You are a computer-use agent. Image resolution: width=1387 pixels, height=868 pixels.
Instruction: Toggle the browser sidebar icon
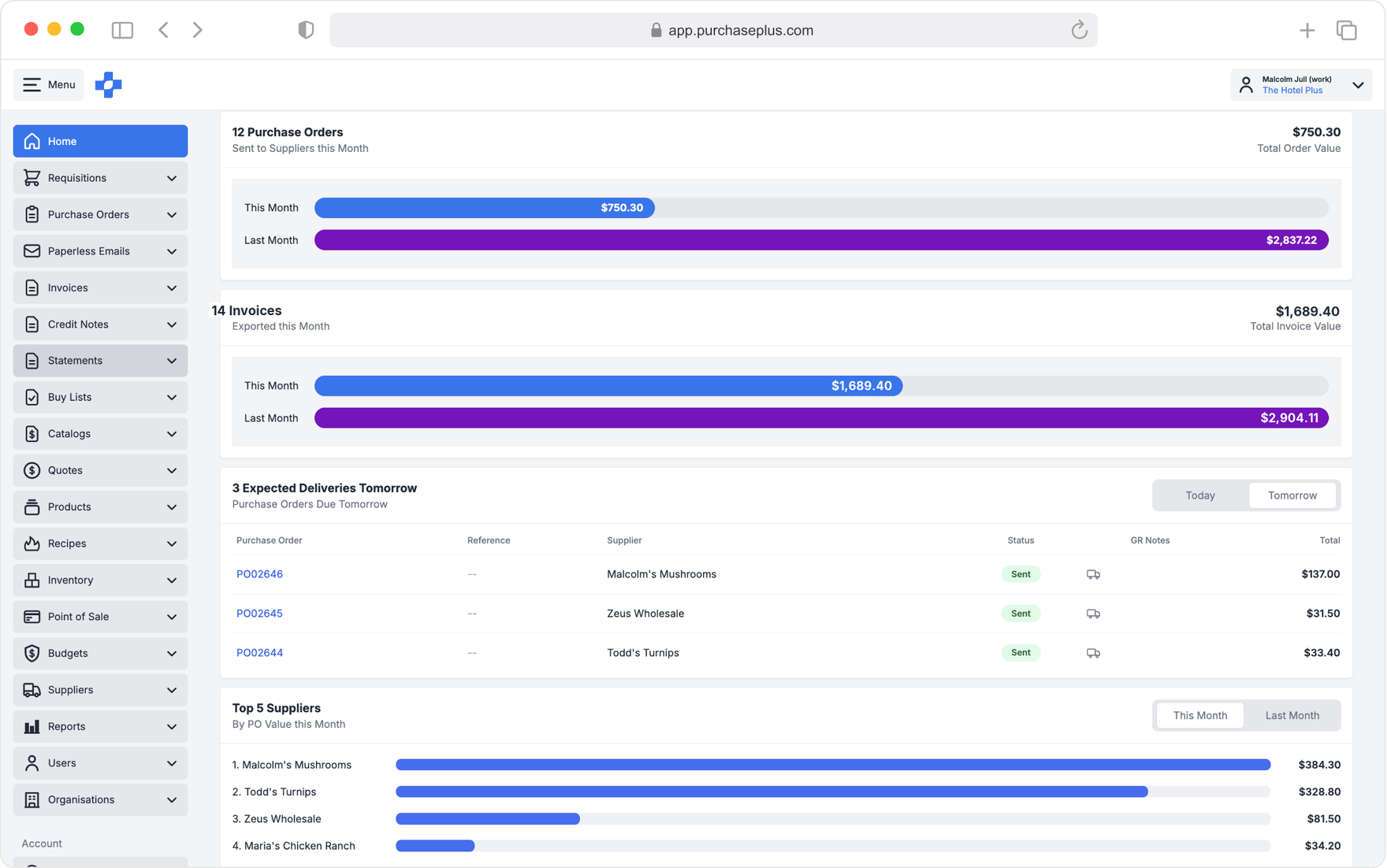(122, 30)
